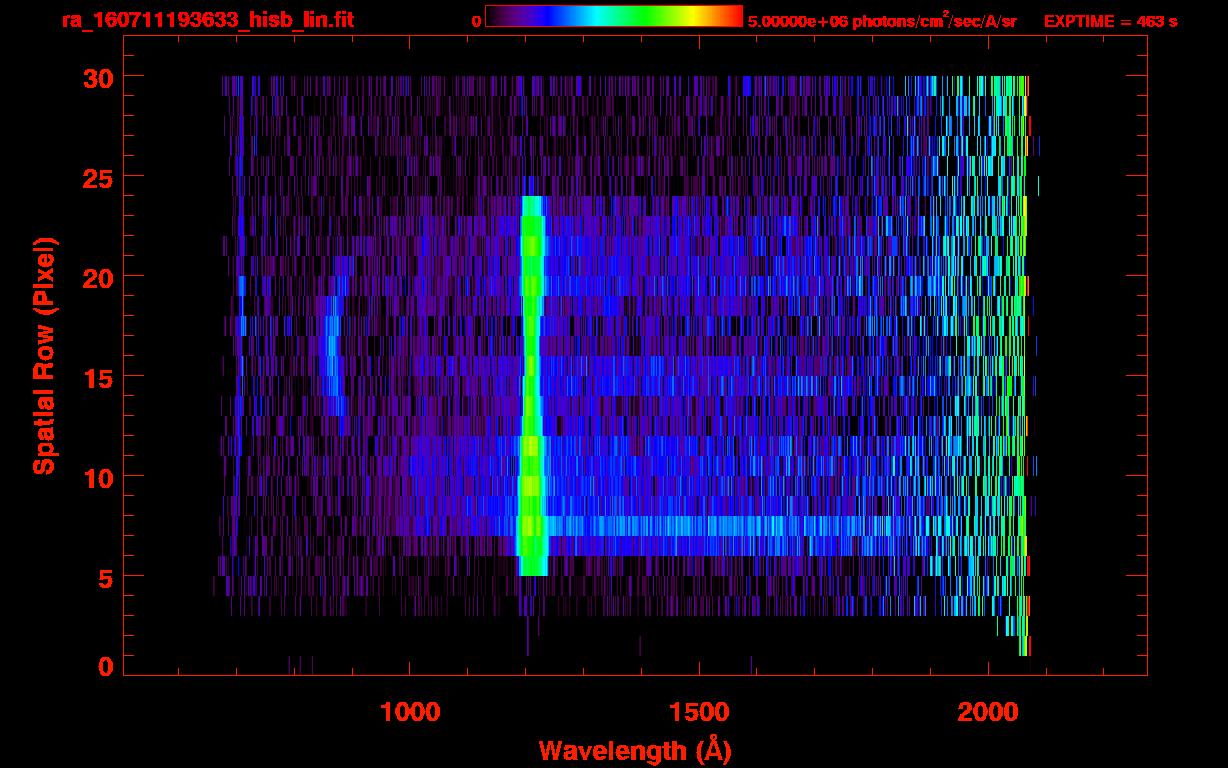Click the 2000 wavelength tick label
Viewport: 1228px width, 768px height.
point(987,712)
